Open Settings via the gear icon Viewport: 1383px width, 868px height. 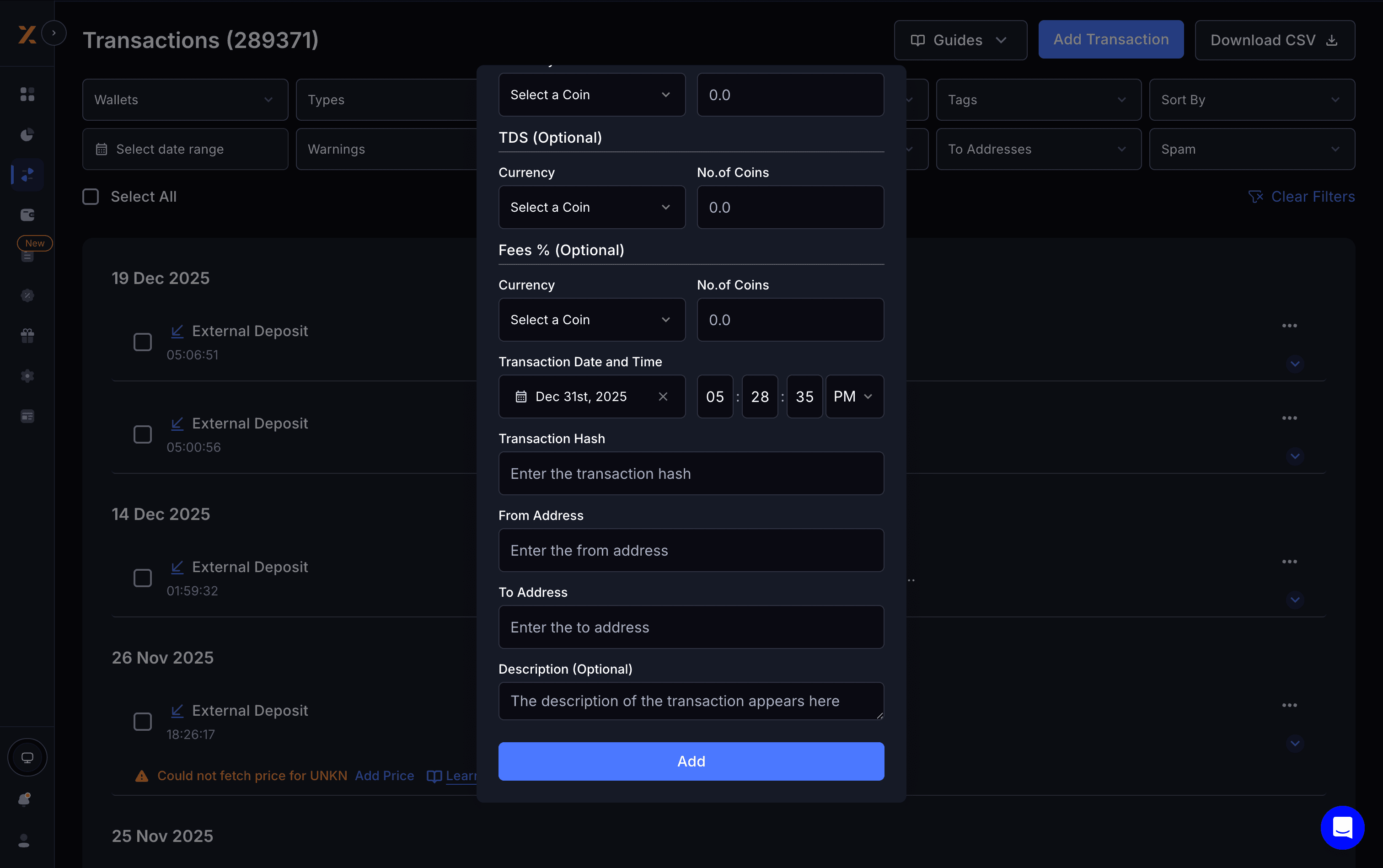[27, 376]
